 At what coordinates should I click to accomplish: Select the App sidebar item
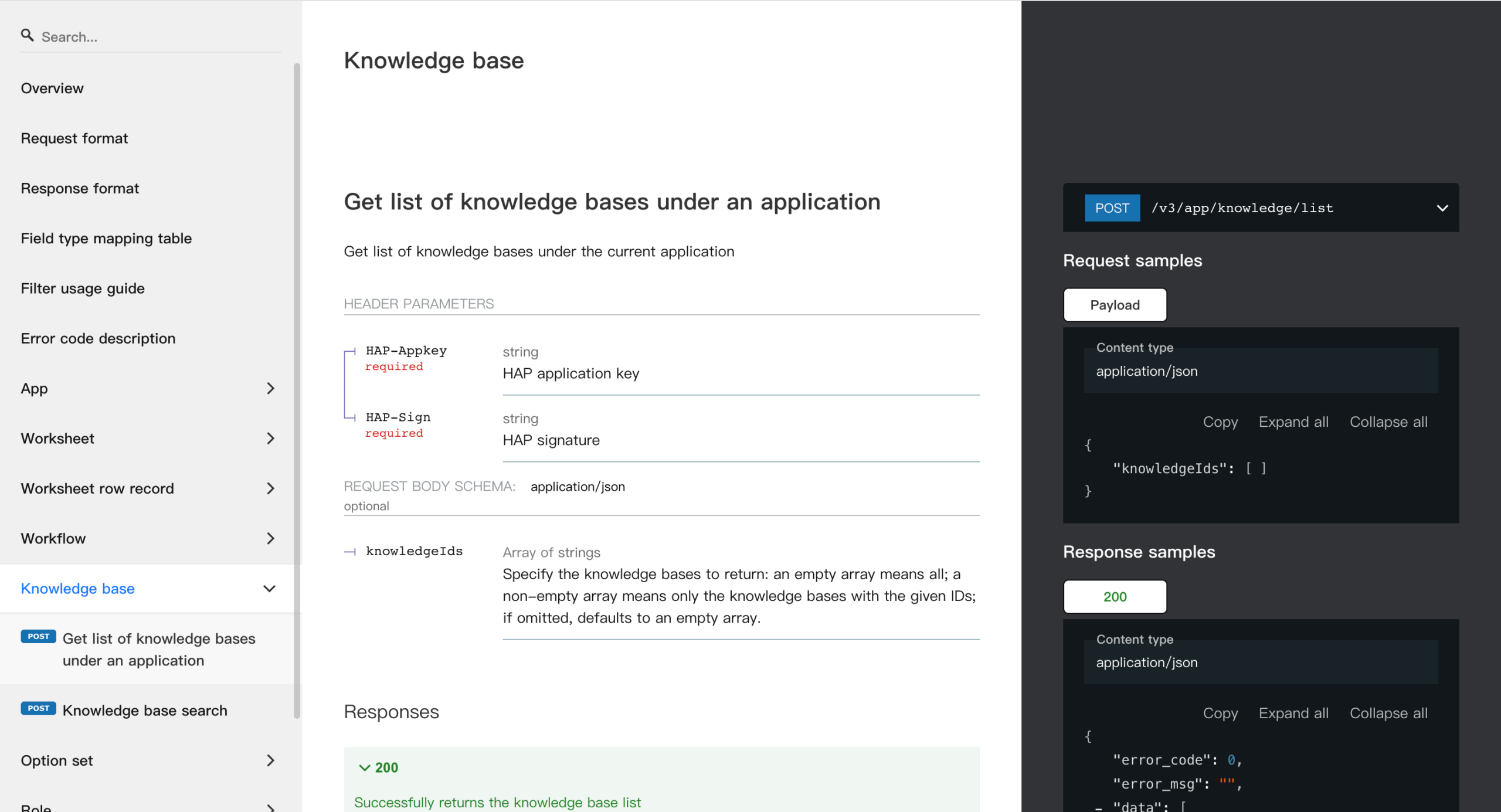[x=34, y=388]
